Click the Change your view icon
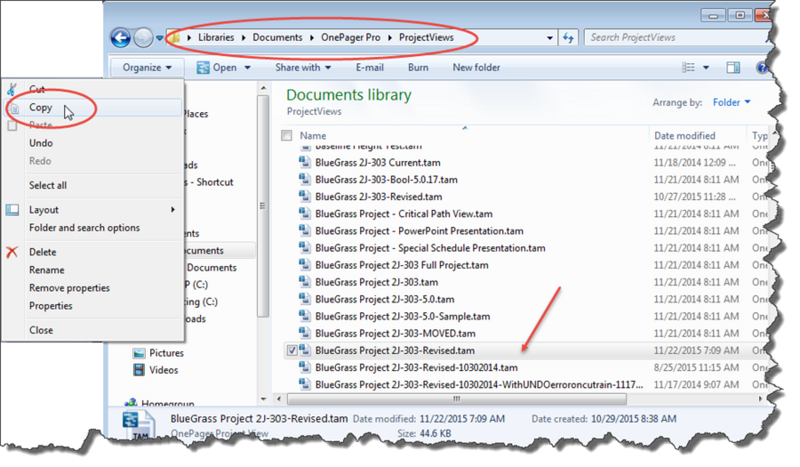 (x=688, y=67)
